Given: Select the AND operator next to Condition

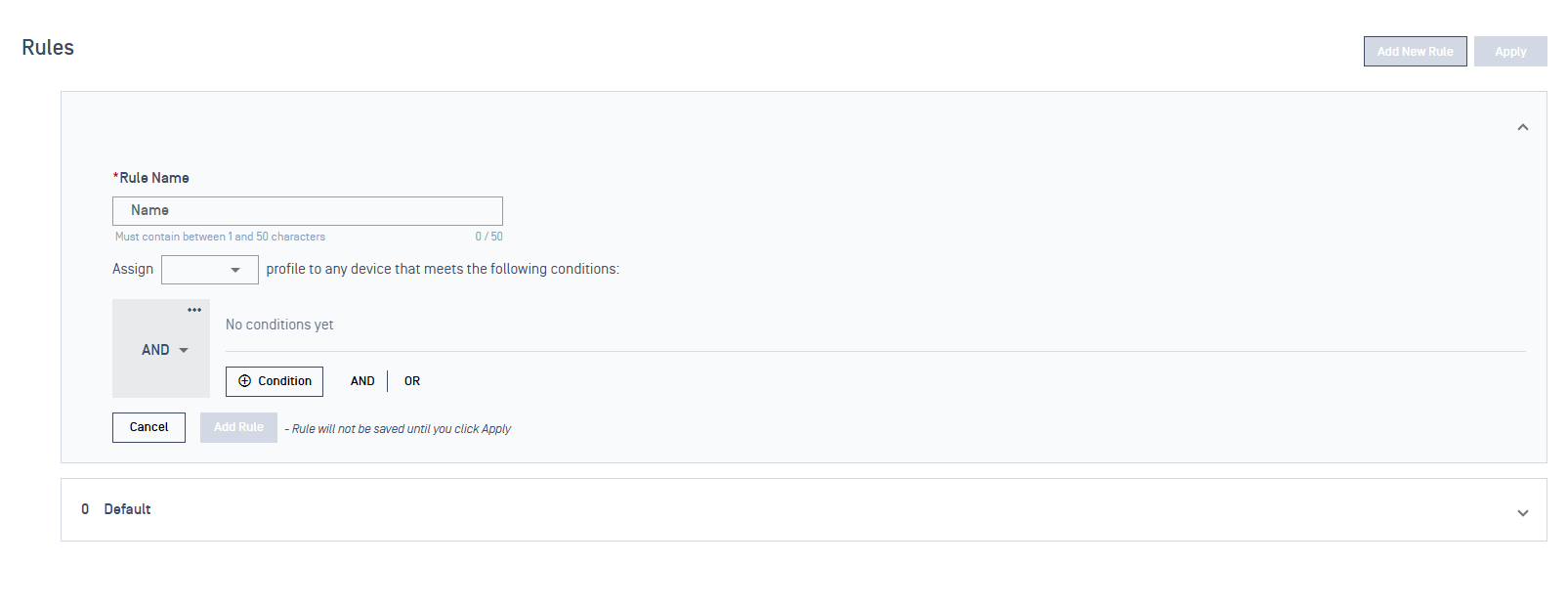Looking at the screenshot, I should [x=362, y=381].
